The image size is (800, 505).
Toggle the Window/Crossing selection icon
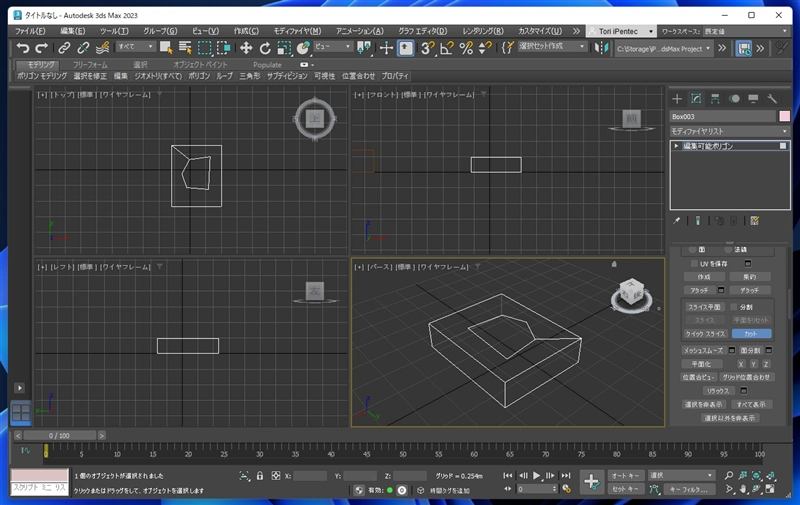coord(224,48)
